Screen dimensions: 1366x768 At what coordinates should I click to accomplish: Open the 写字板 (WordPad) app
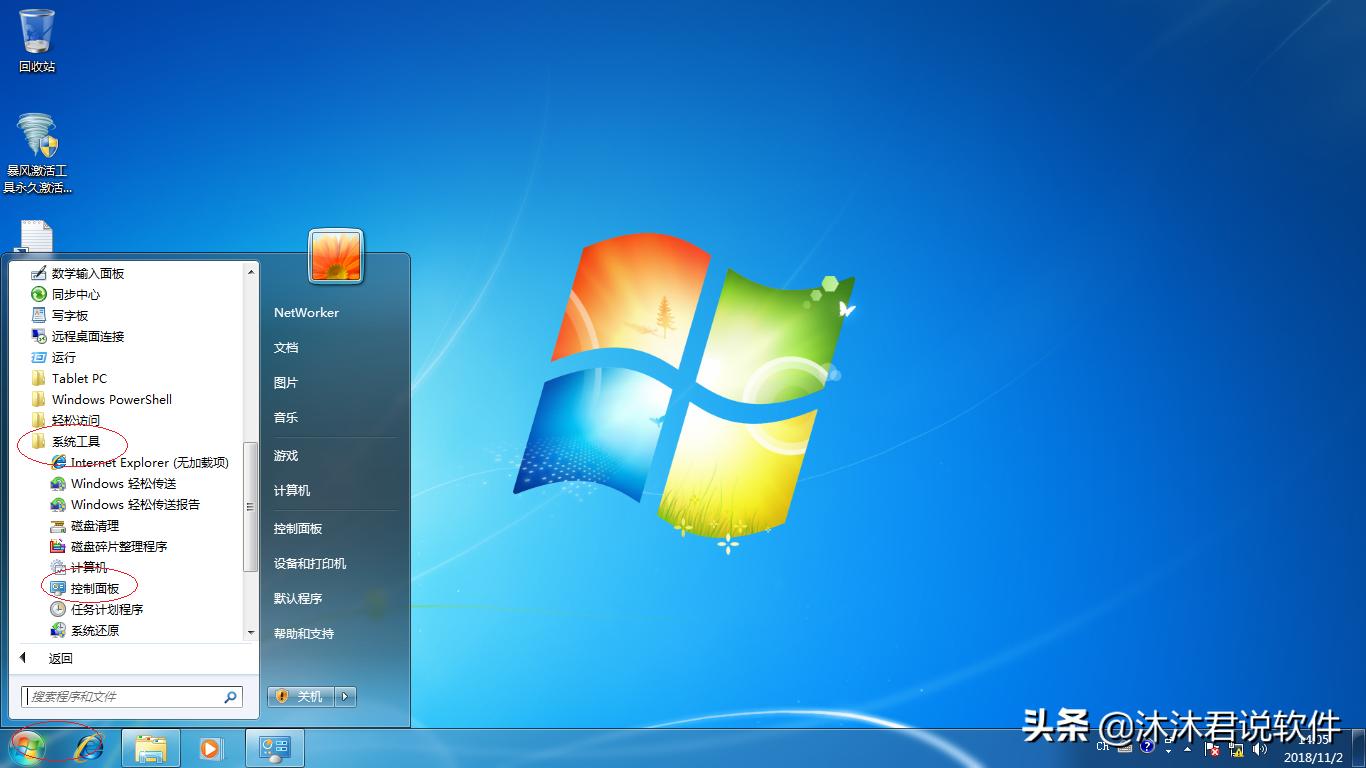pos(70,315)
